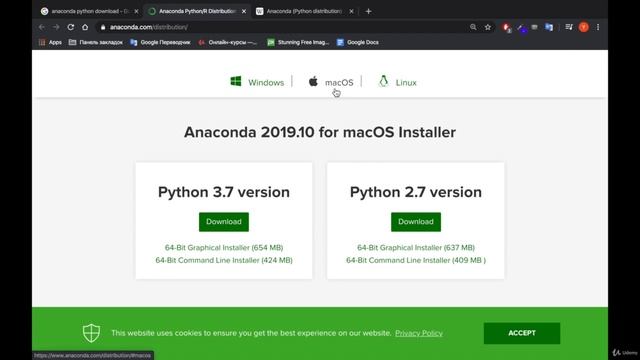This screenshot has width=640, height=360.
Task: Click the Python 2.7 version heading
Action: (416, 192)
